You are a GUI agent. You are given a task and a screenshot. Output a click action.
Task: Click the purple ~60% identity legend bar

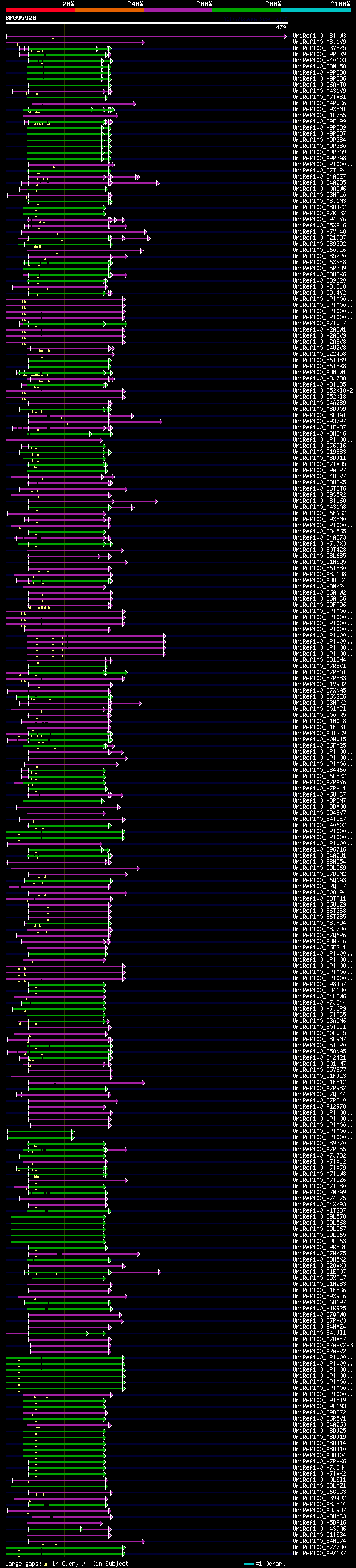(179, 11)
